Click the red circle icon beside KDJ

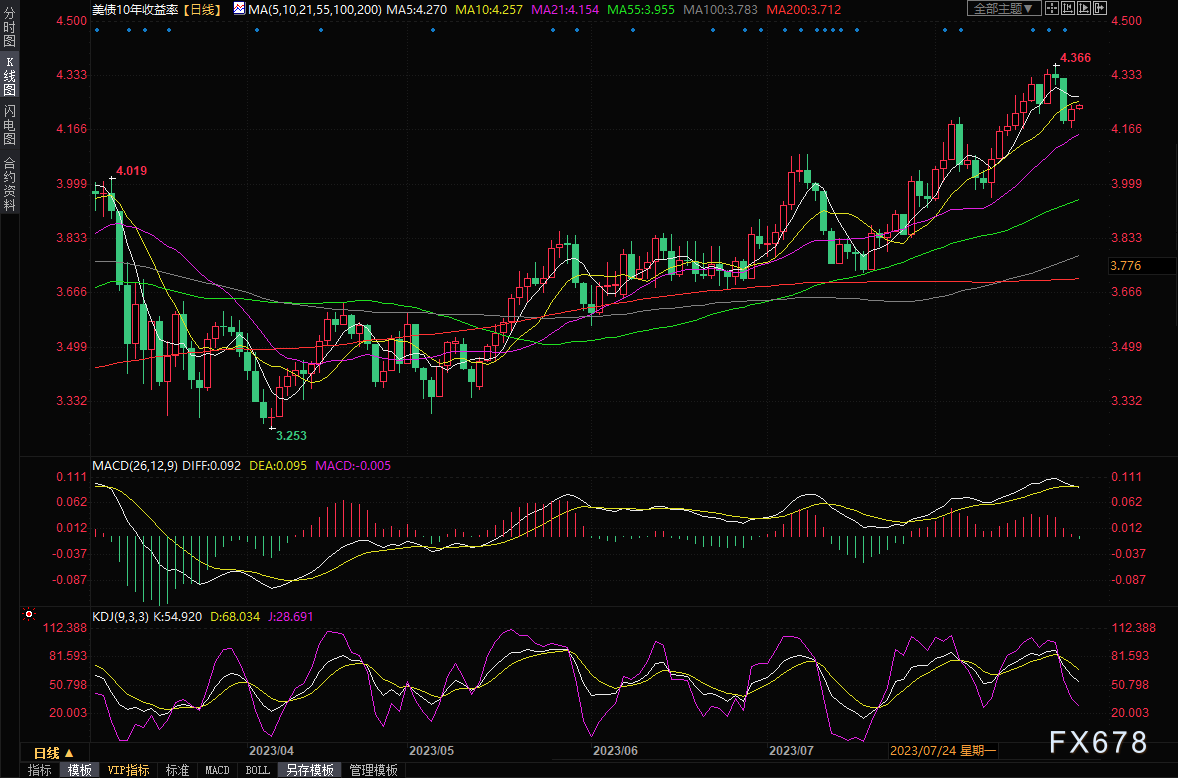29,615
